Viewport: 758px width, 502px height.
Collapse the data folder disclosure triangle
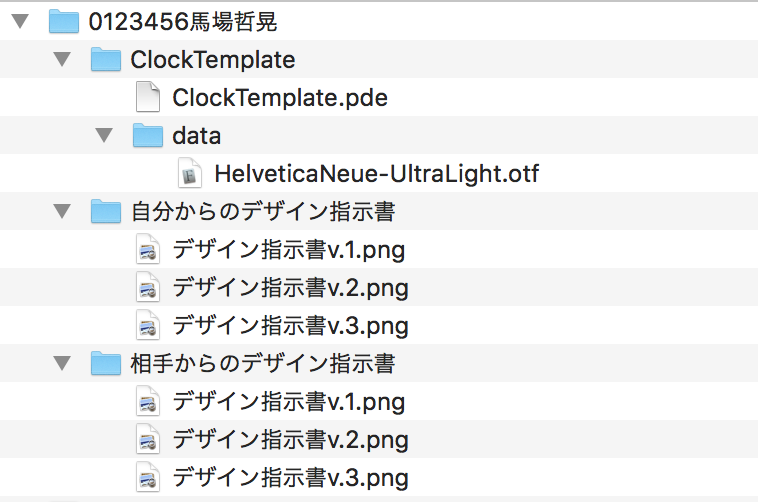(x=104, y=135)
